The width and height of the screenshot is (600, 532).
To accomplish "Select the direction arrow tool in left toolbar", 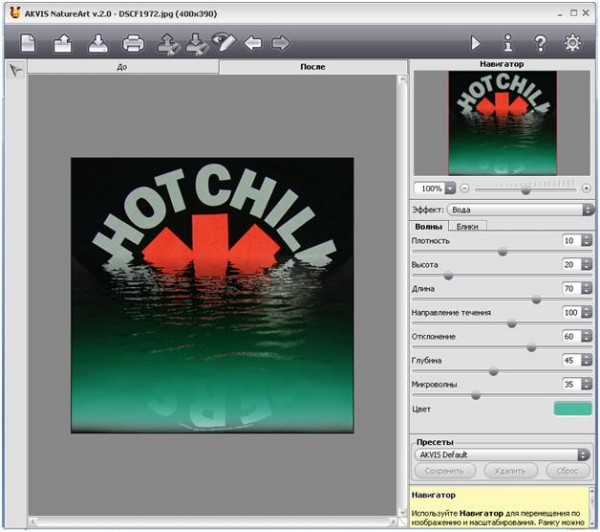I will [x=16, y=70].
